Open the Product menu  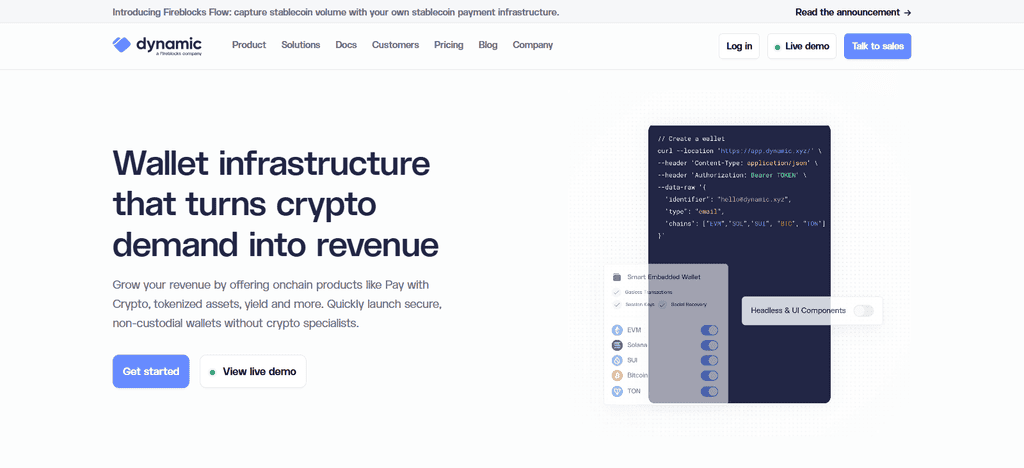coord(249,45)
